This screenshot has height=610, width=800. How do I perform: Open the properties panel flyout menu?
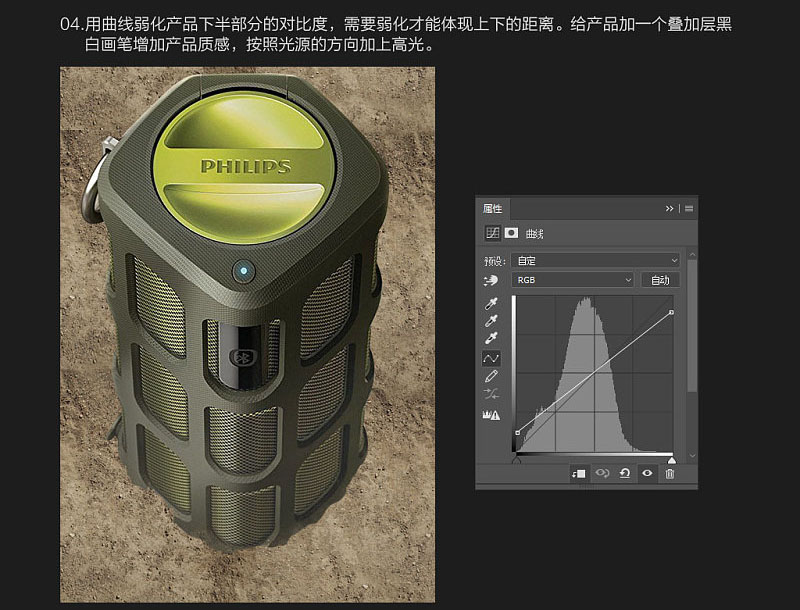(689, 208)
